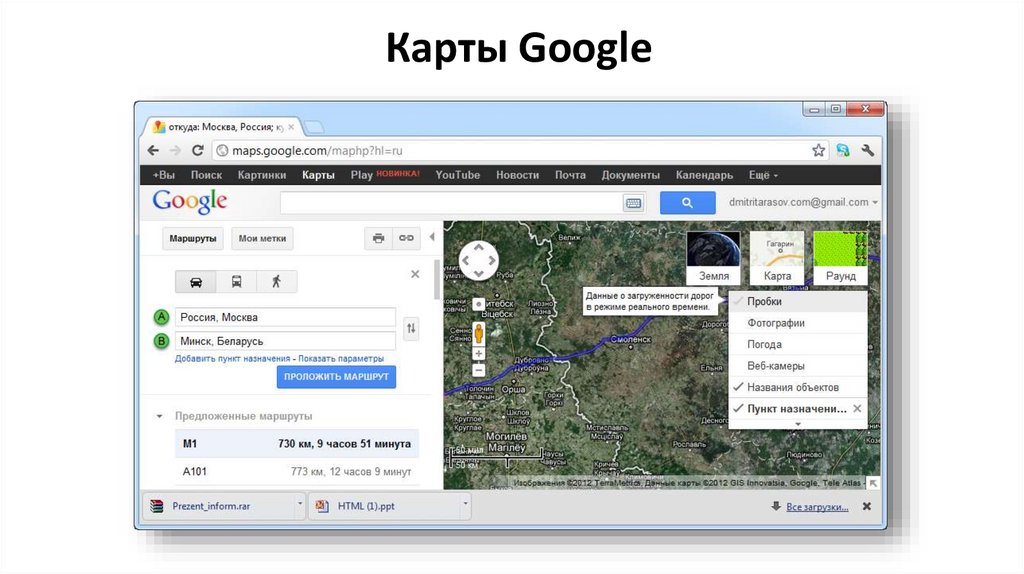This screenshot has height=574, width=1024.
Task: Pick up the orange Street View pegman
Action: 479,334
